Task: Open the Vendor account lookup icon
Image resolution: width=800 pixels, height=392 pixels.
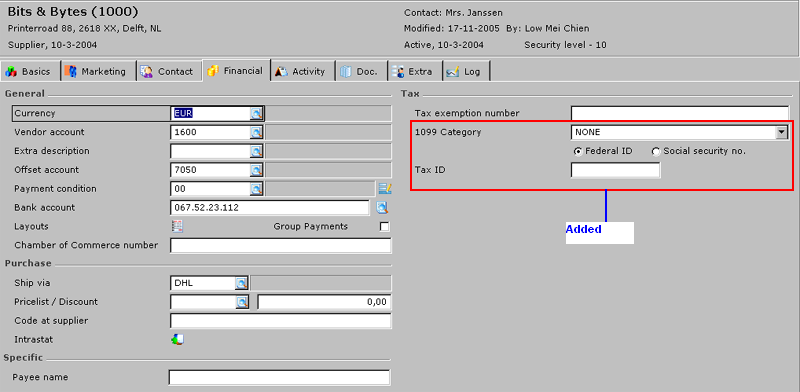Action: (x=256, y=132)
